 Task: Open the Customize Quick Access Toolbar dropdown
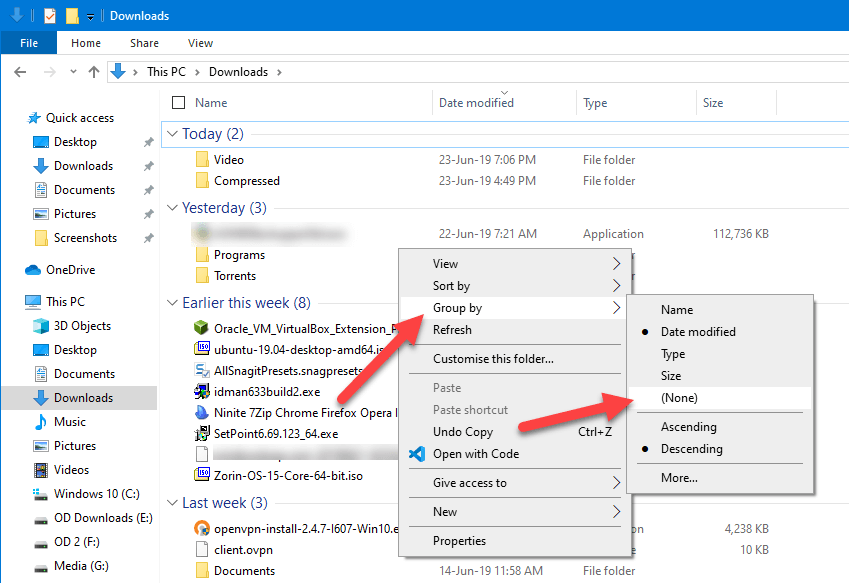[90, 17]
